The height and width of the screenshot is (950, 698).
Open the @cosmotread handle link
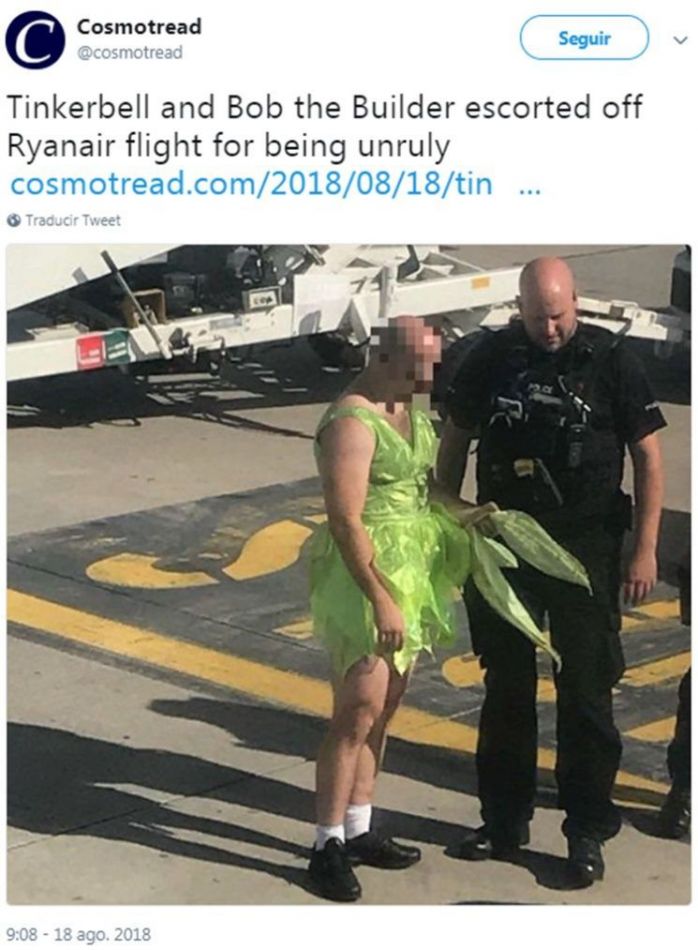129,53
